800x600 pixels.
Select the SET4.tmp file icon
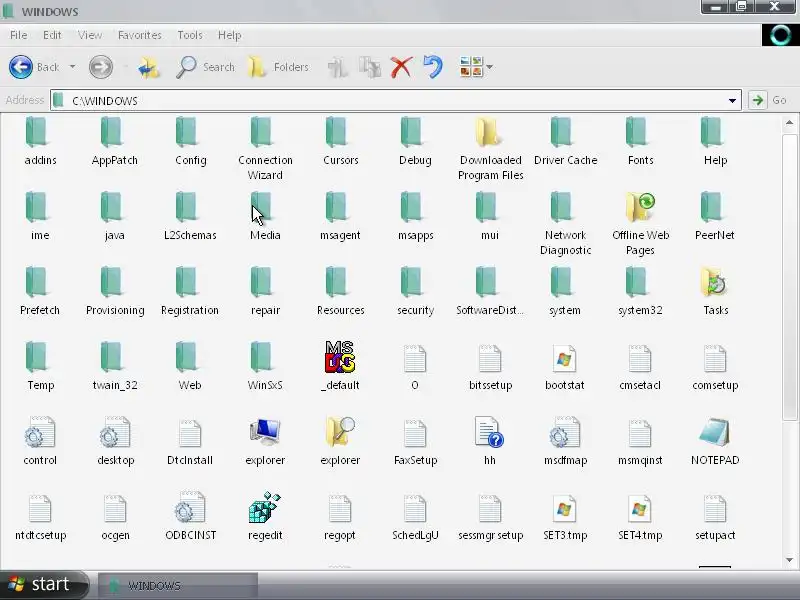(639, 508)
